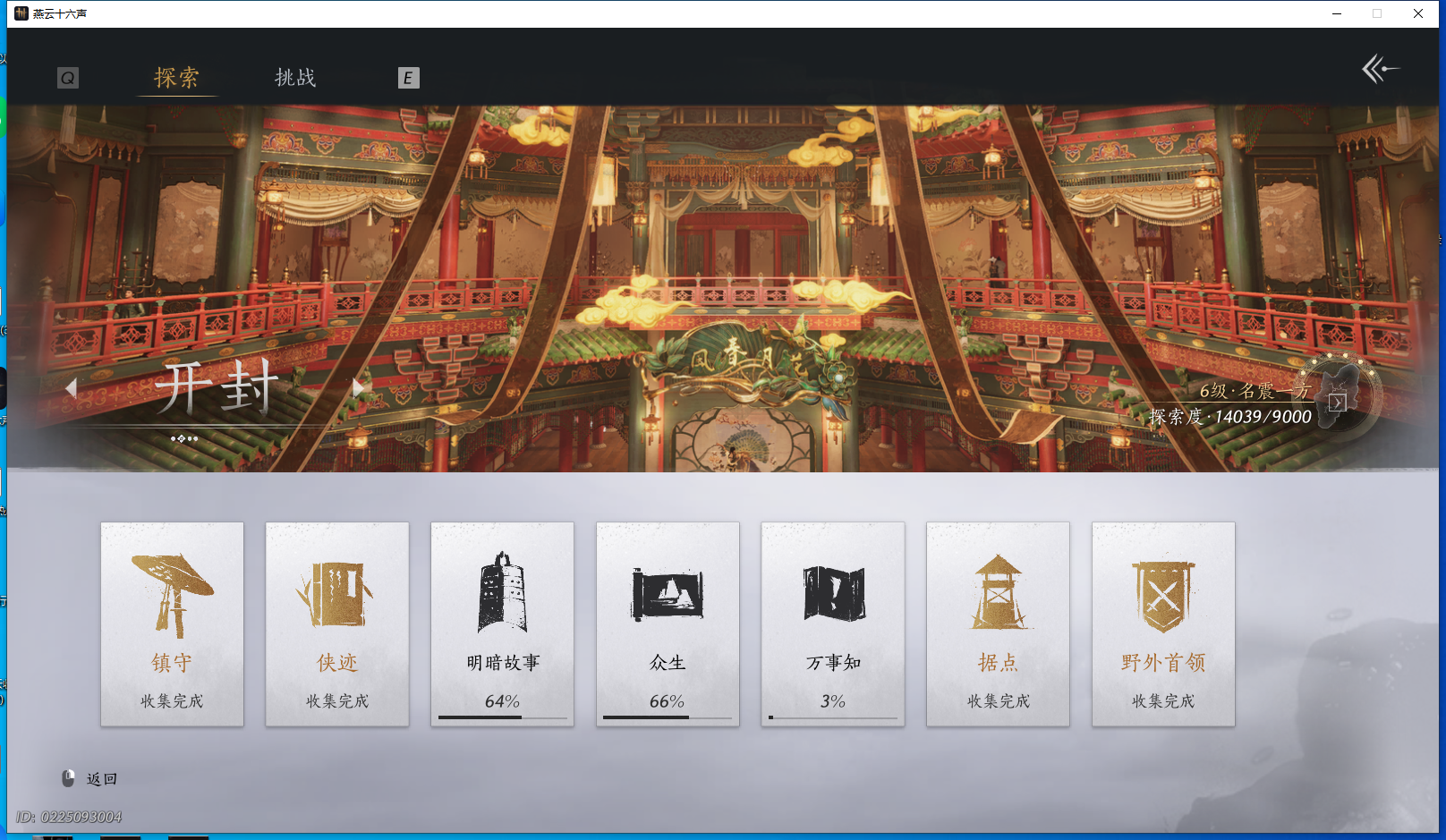Image resolution: width=1446 pixels, height=840 pixels.
Task: Open the 侠迹 collection card
Action: [337, 624]
